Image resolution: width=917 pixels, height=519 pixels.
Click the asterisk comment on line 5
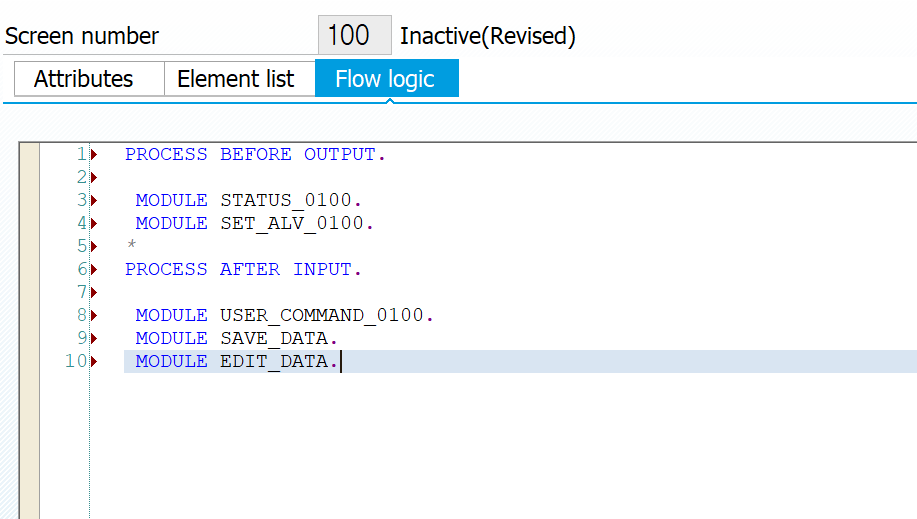132,245
